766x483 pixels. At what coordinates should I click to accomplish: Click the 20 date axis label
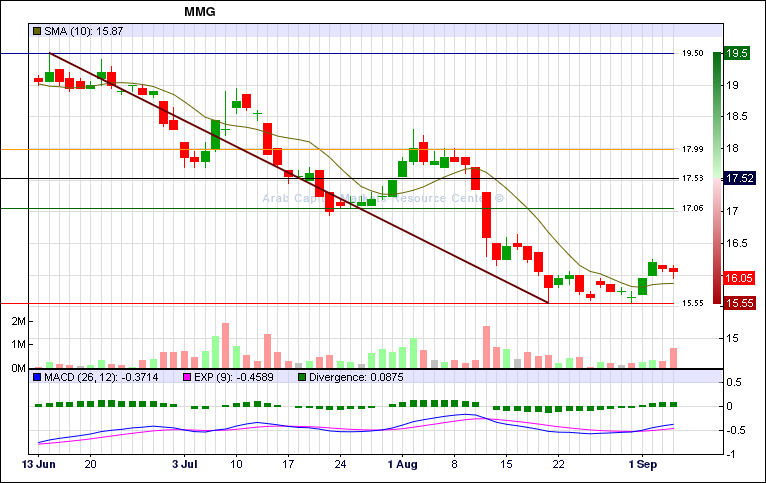[90, 464]
